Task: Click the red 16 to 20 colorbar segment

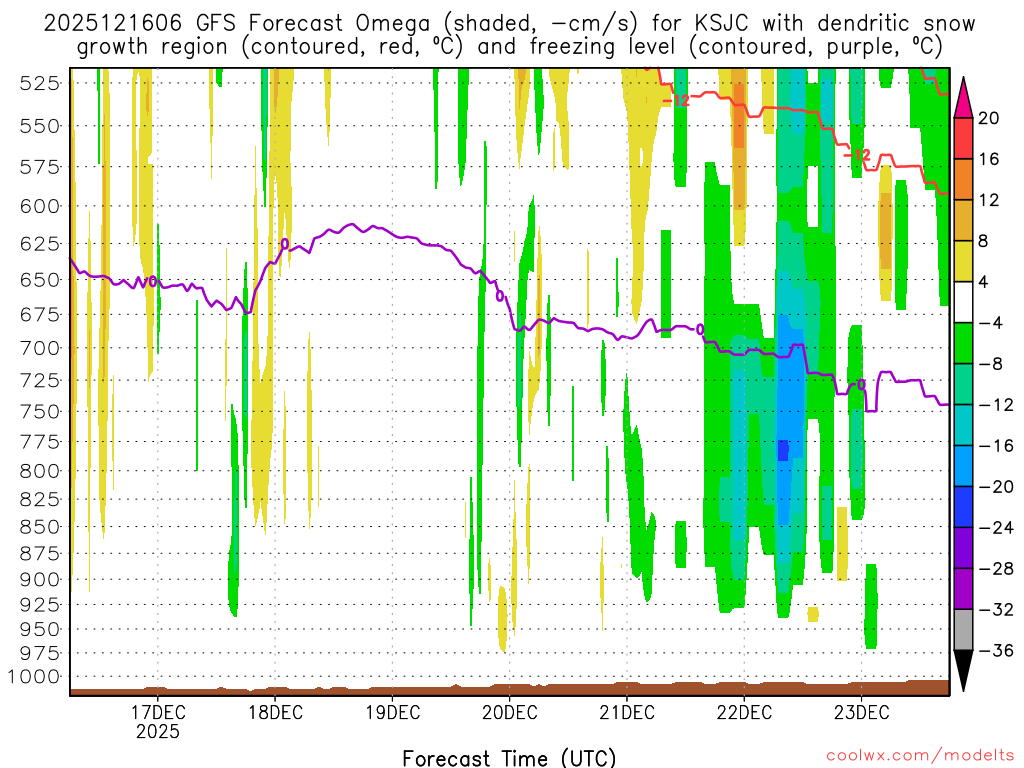Action: coord(963,138)
